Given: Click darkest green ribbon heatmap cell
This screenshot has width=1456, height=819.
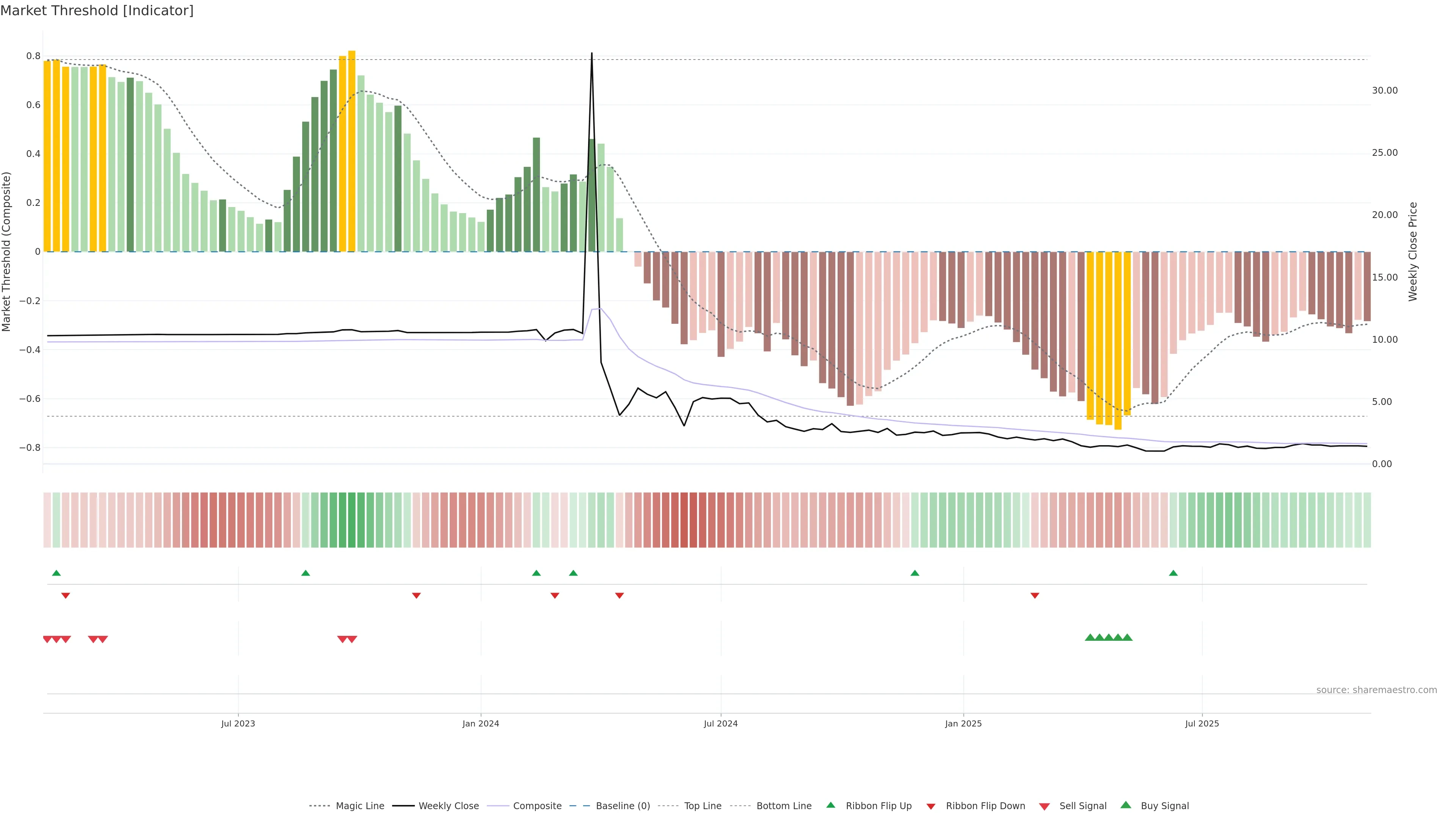Looking at the screenshot, I should point(351,519).
